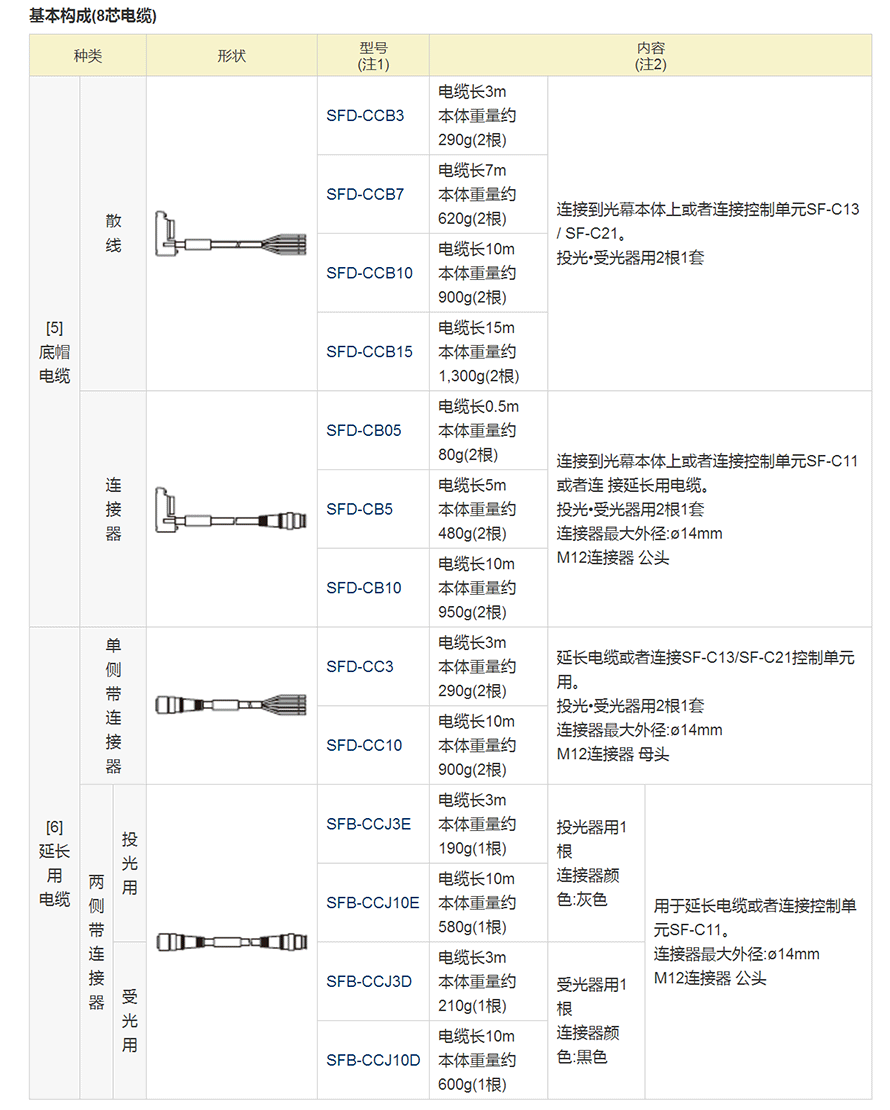This screenshot has width=890, height=1110.
Task: Click the 型号 (注1) column header
Action: point(373,56)
